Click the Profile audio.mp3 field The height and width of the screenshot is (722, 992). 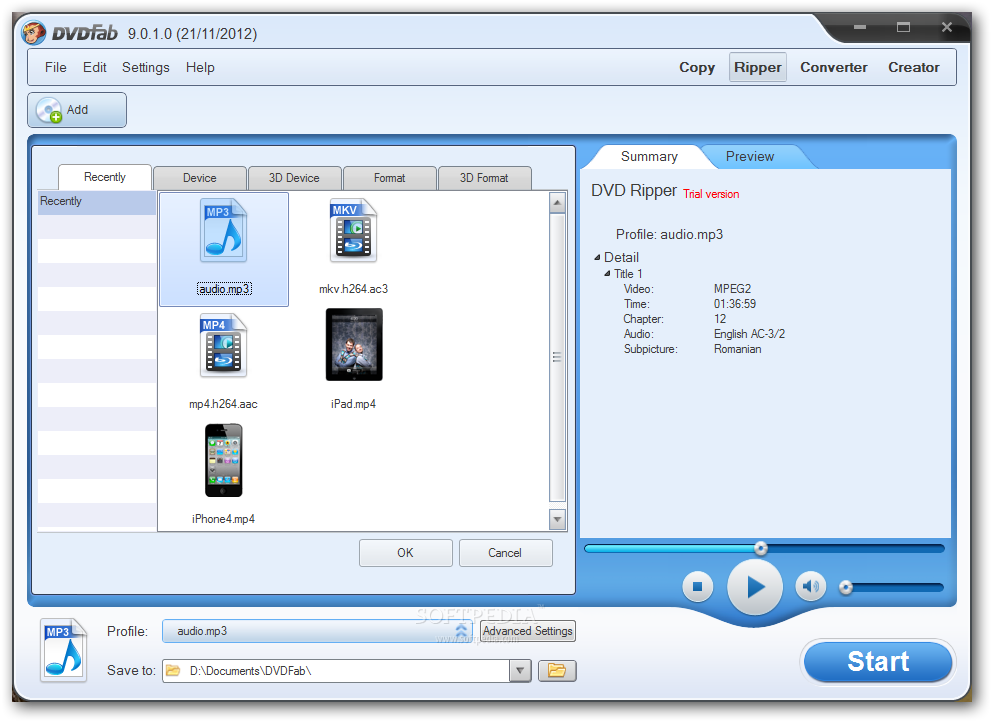(x=317, y=631)
